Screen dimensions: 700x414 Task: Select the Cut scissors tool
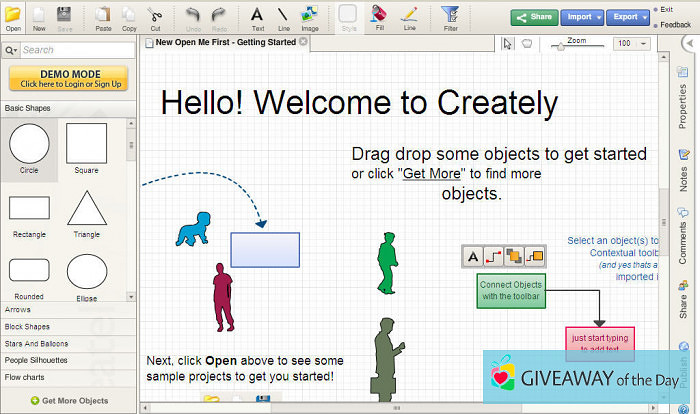pyautogui.click(x=155, y=16)
